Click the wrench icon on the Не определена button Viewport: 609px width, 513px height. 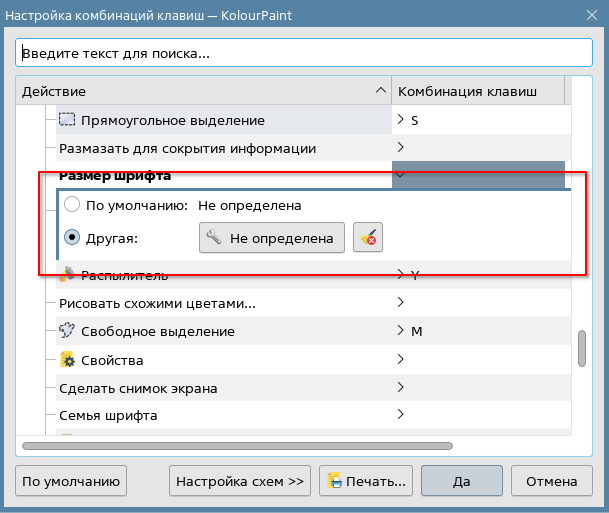coord(212,238)
